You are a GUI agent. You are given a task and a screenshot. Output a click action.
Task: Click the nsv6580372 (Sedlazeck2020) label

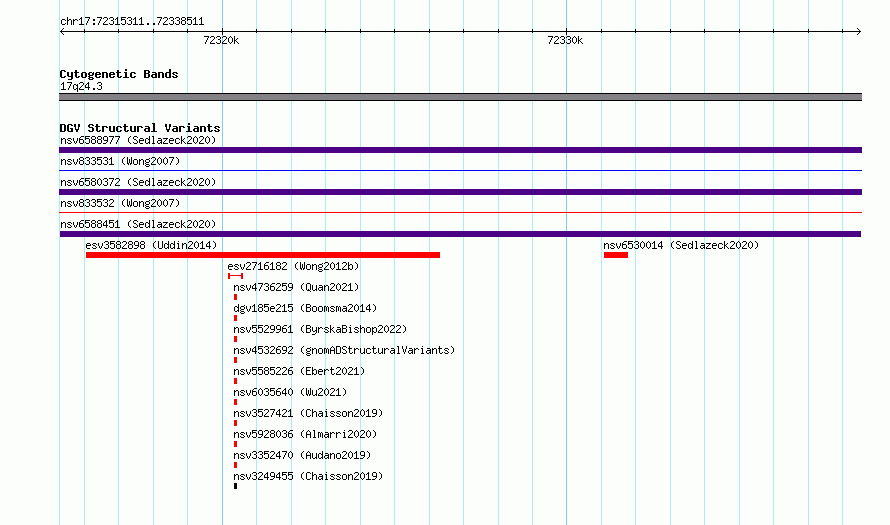coord(138,182)
